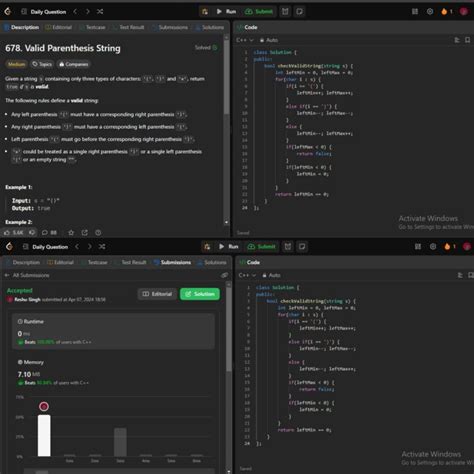Toggle Auto lock in bottom code editor
The image size is (474, 474).
coord(271,275)
